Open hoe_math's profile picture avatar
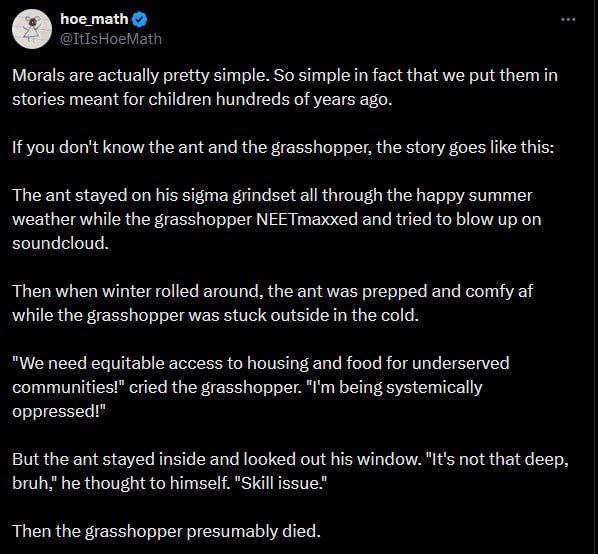 [32, 29]
